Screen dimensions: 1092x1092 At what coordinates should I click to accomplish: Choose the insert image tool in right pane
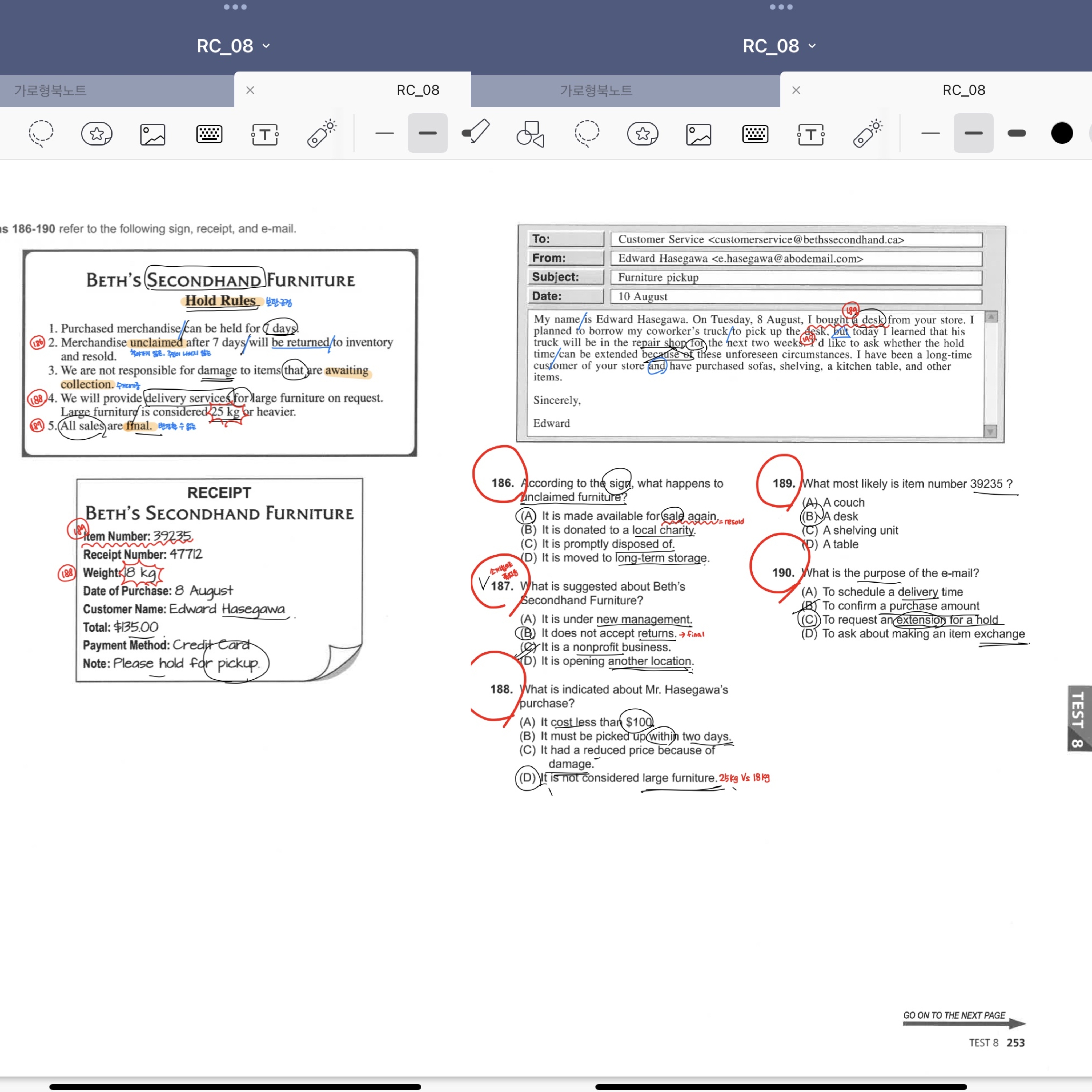click(x=698, y=135)
